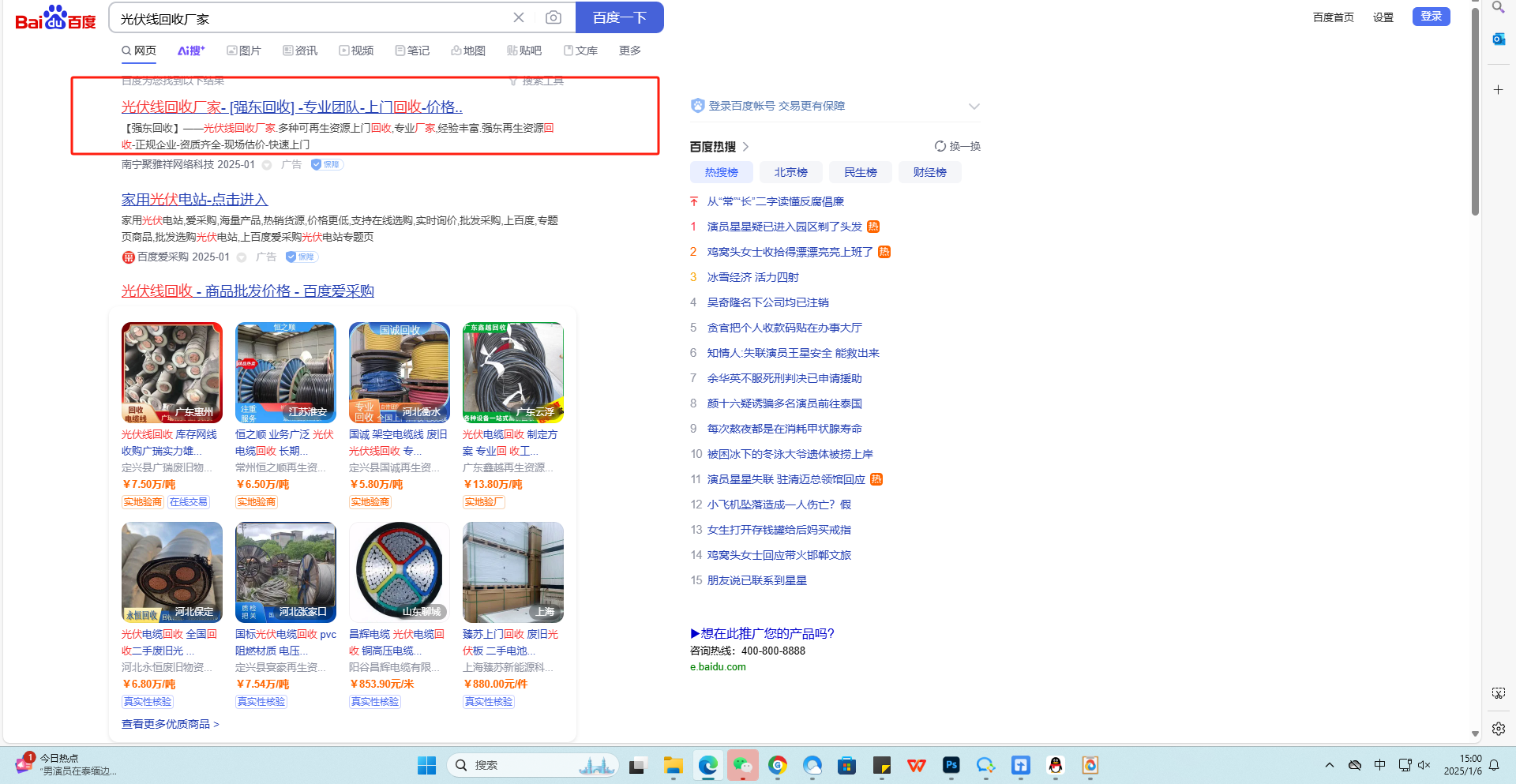Click the camera image search icon
This screenshot has height=784, width=1516.
553,17
